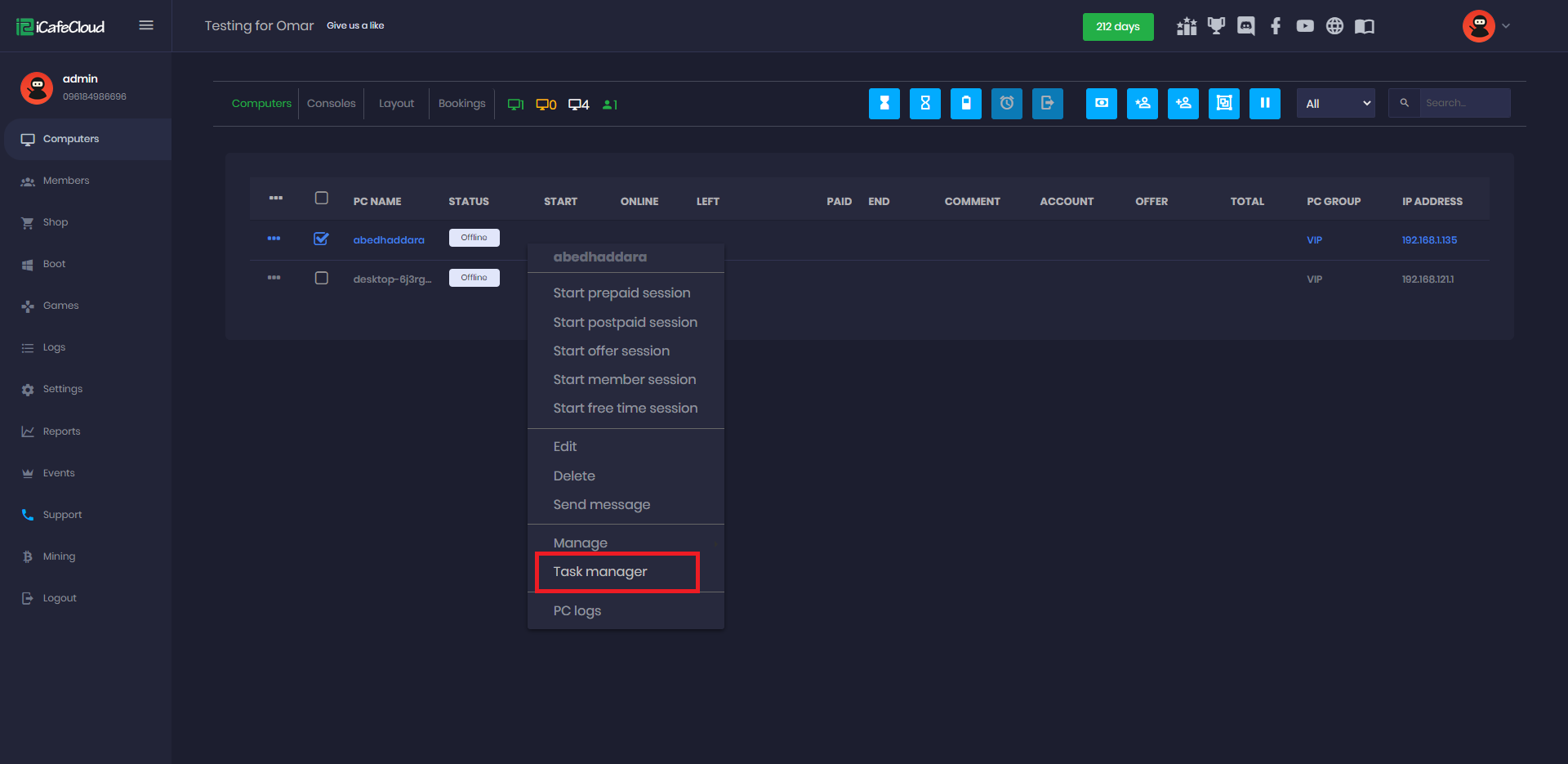Image resolution: width=1568 pixels, height=764 pixels.
Task: Toggle the select-all header checkbox
Action: coord(321,199)
